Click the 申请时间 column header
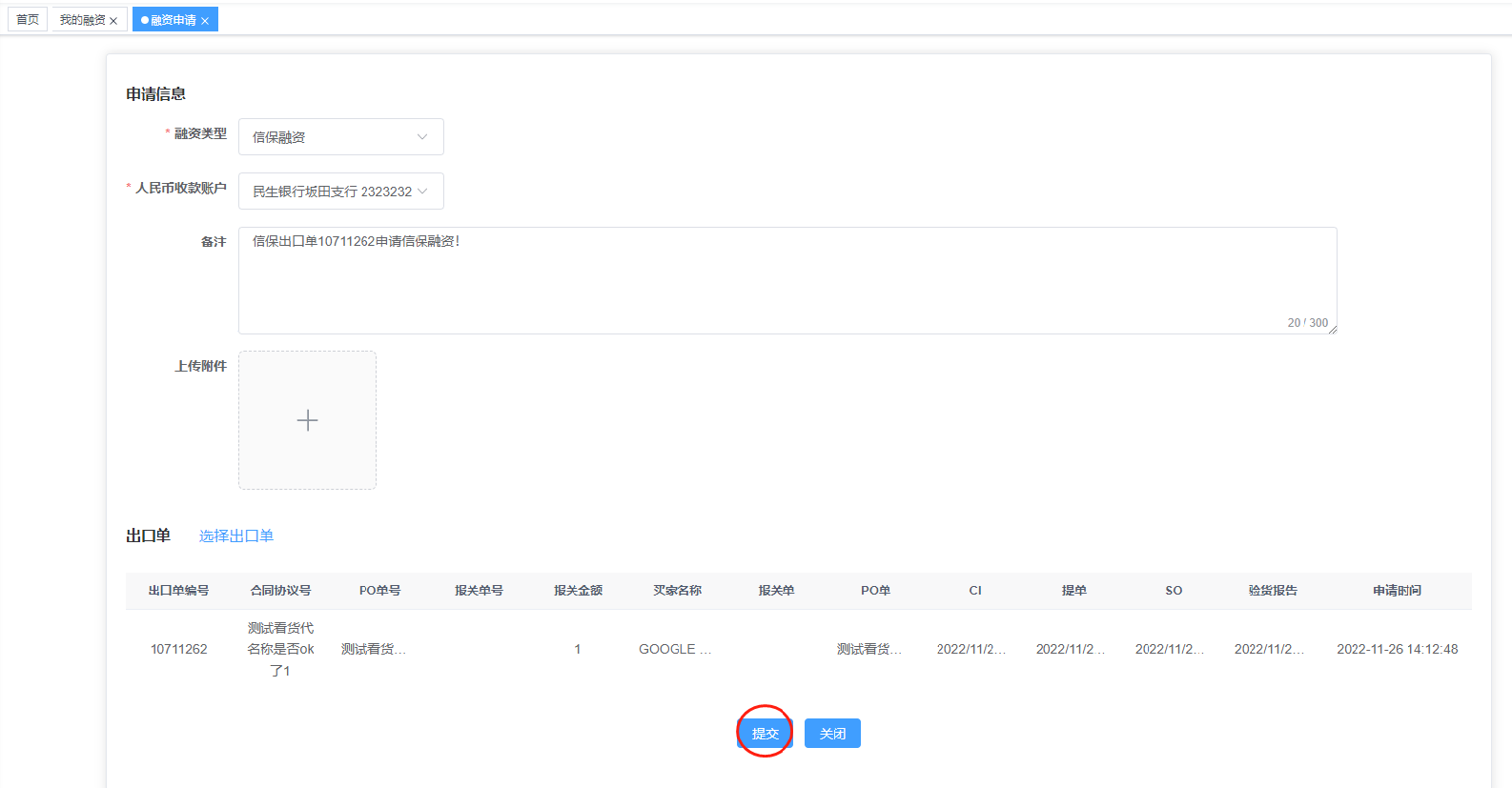This screenshot has height=788, width=1512. click(1397, 591)
